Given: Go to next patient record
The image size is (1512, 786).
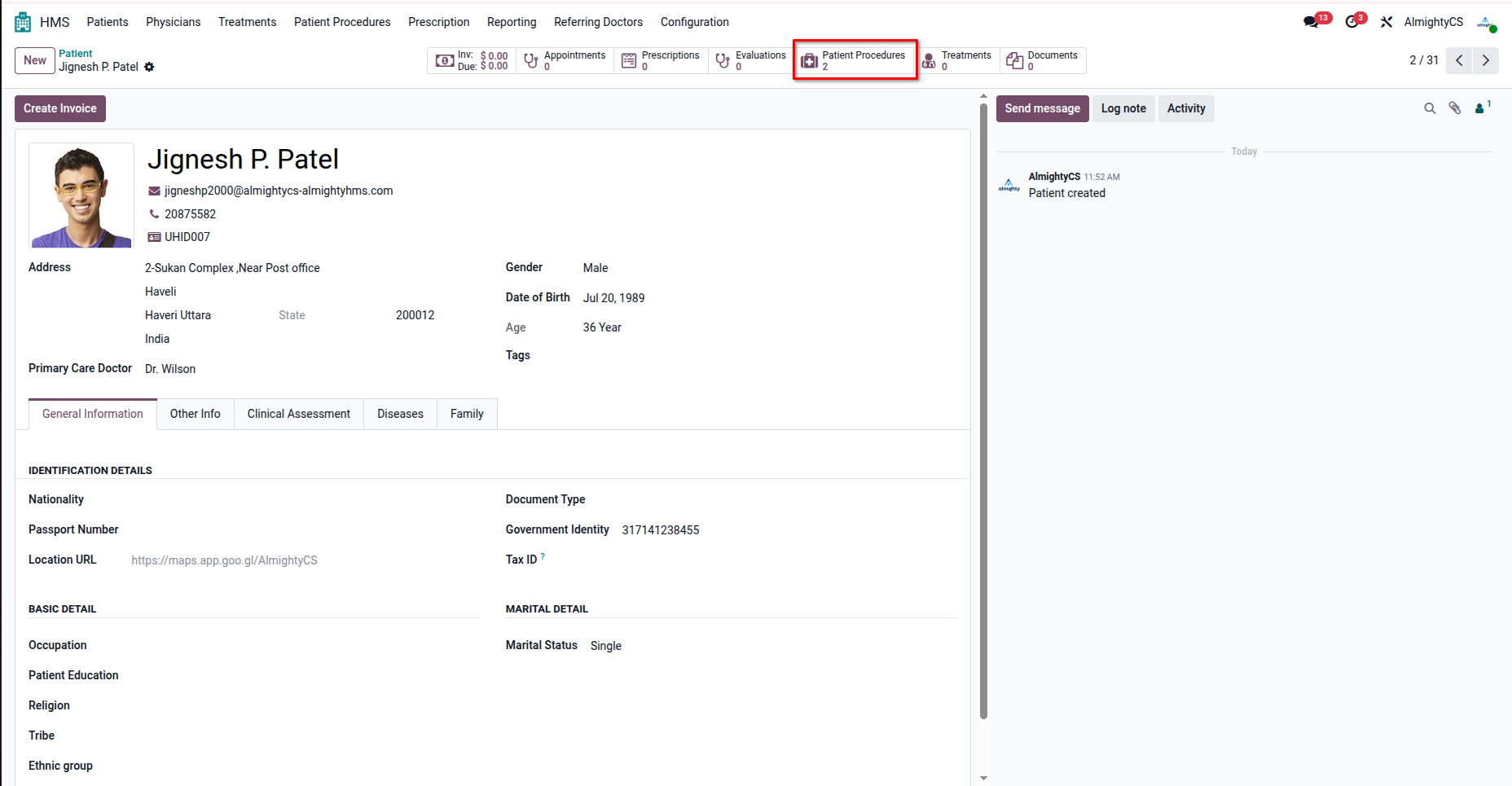Looking at the screenshot, I should tap(1486, 60).
